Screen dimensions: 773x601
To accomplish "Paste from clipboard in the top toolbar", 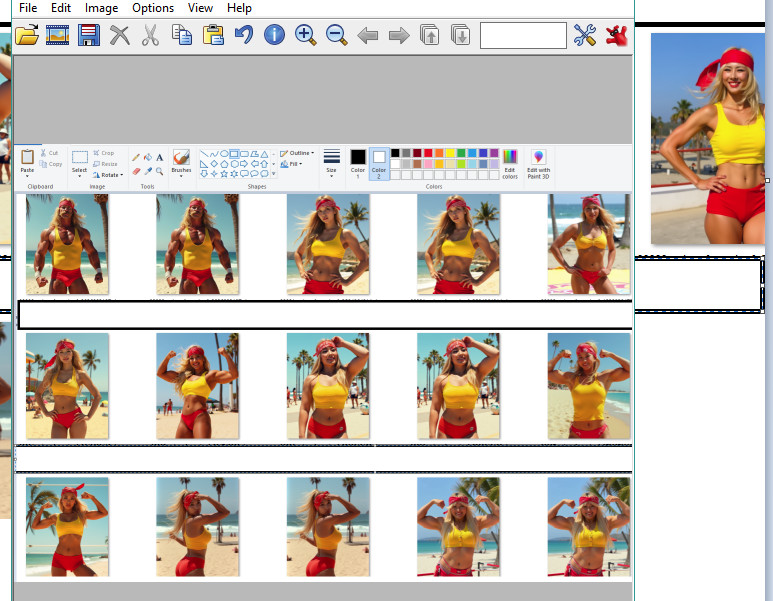I will point(213,35).
